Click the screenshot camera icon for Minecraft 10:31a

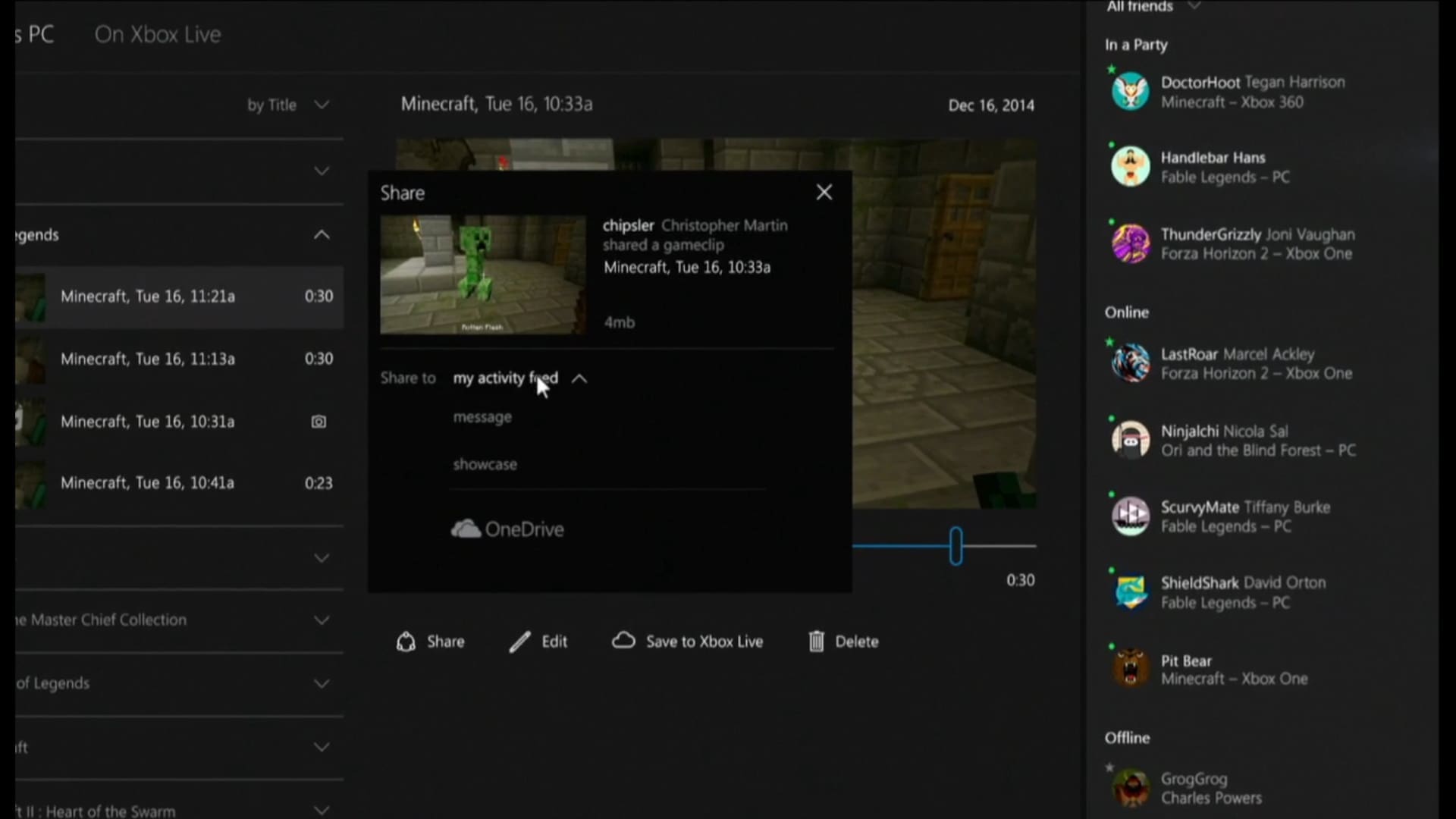point(318,422)
